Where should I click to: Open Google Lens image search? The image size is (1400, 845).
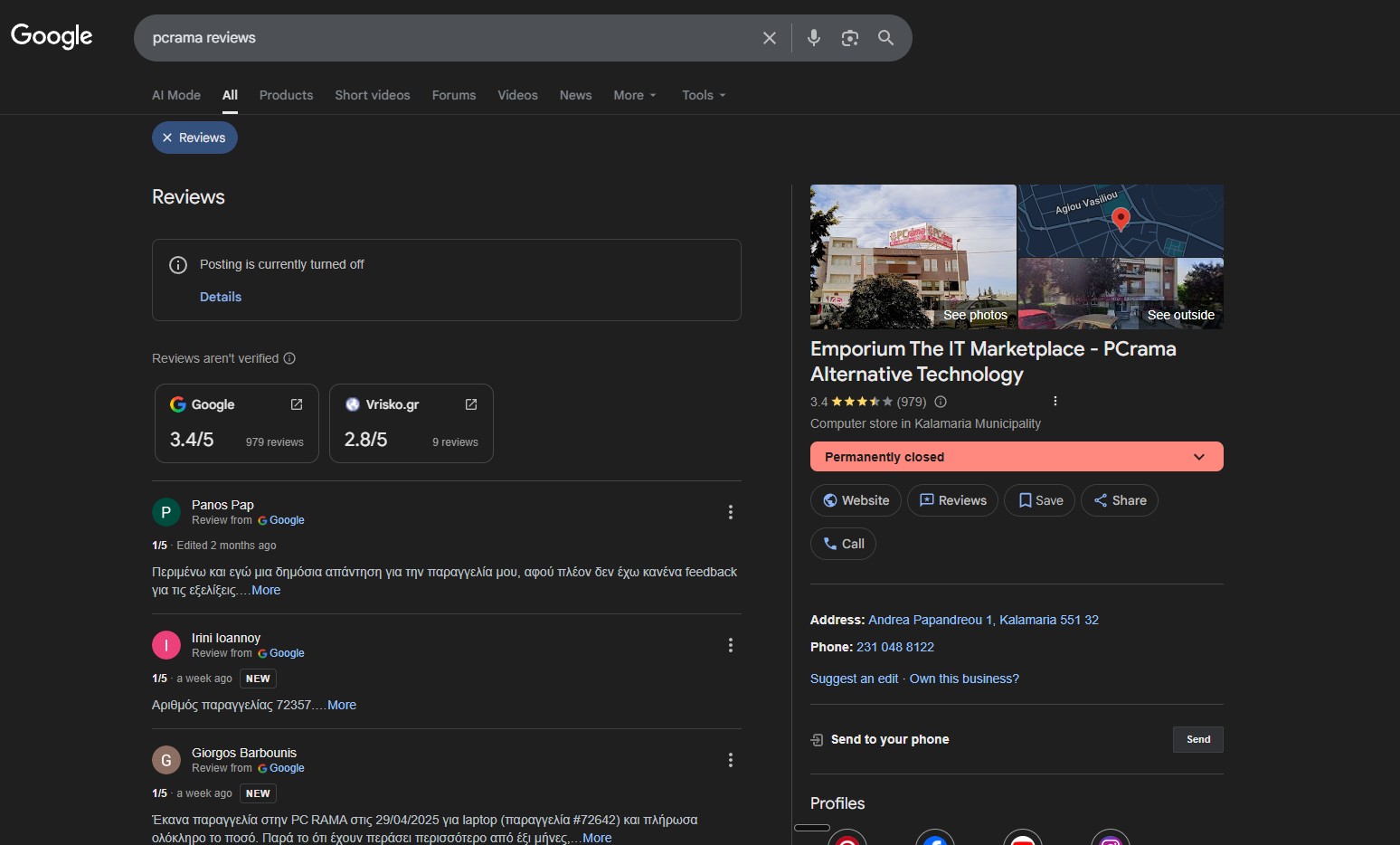pyautogui.click(x=849, y=38)
